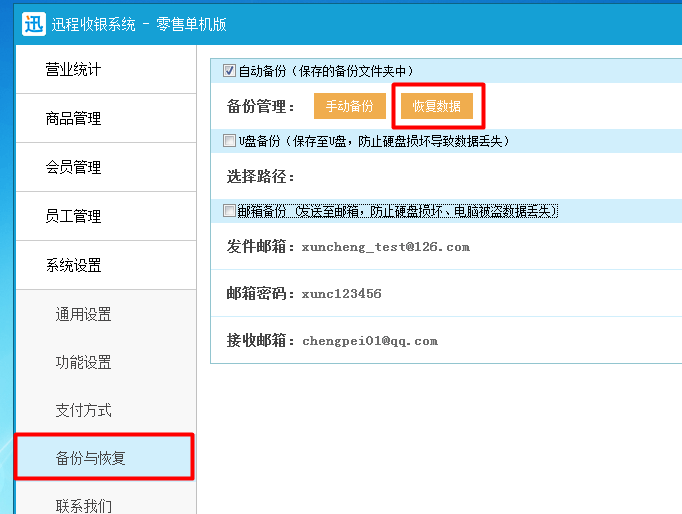The image size is (682, 514).
Task: Enable the 邮箱备份 checkbox
Action: [x=229, y=211]
